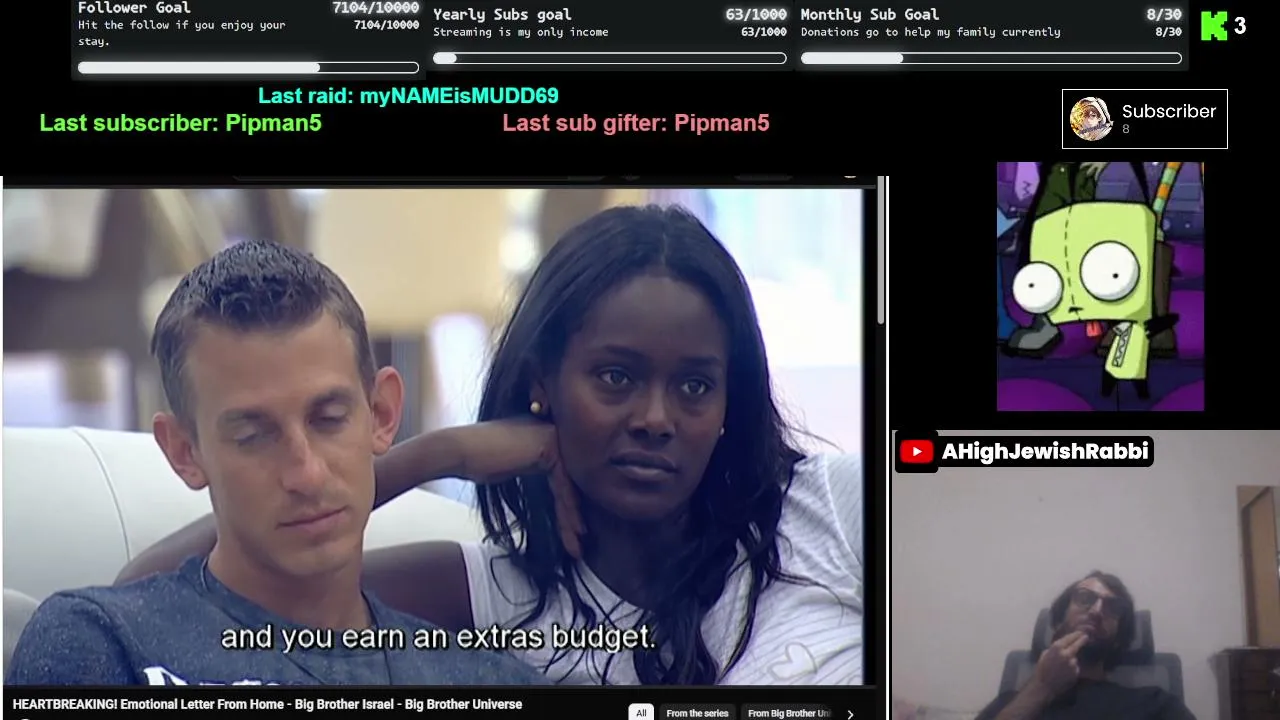This screenshot has width=1280, height=720.
Task: Click the AHighJewishRabbi channel name label
Action: coord(1045,452)
